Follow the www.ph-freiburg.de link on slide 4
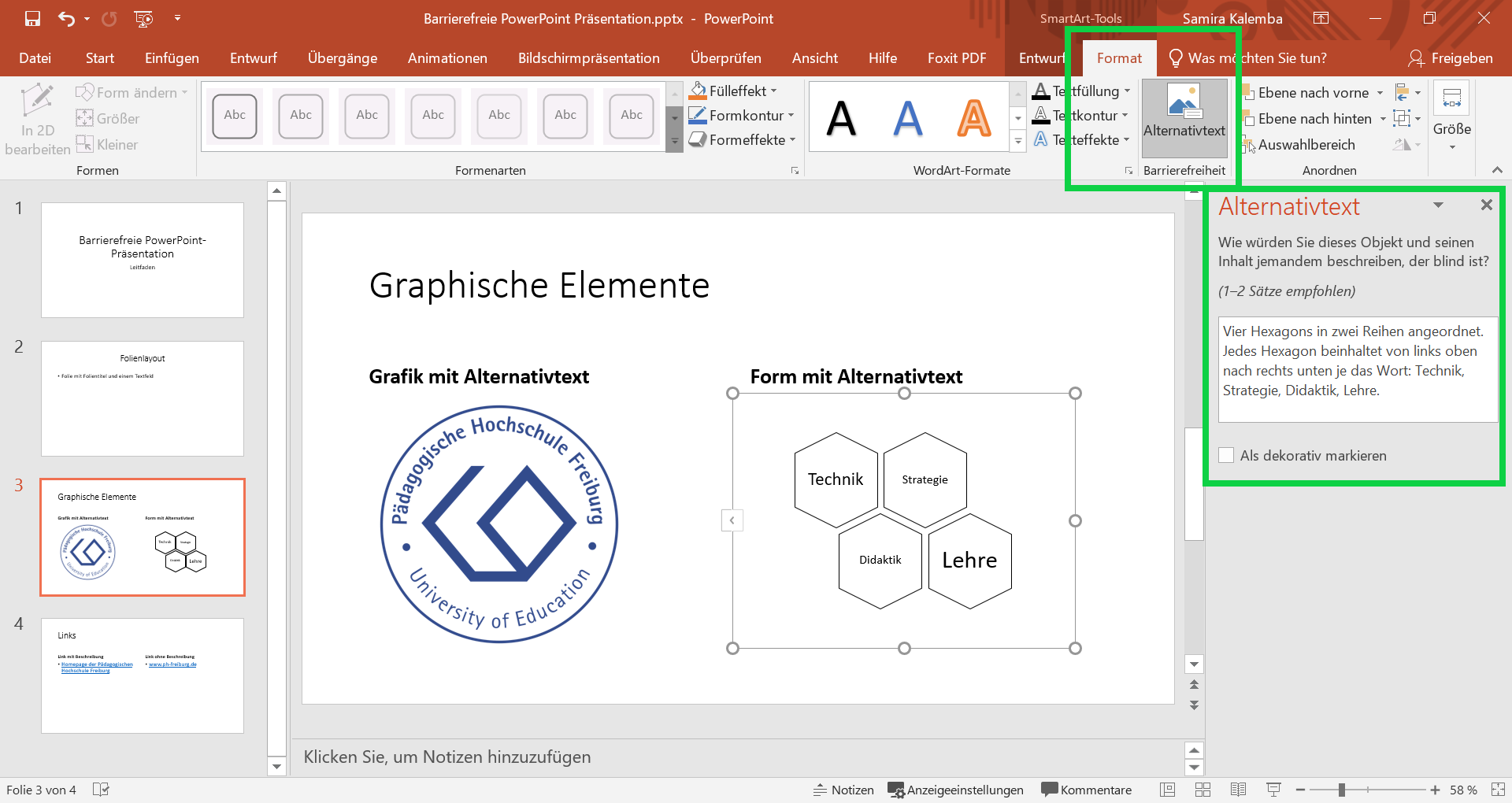The height and width of the screenshot is (803, 1512). point(172,664)
